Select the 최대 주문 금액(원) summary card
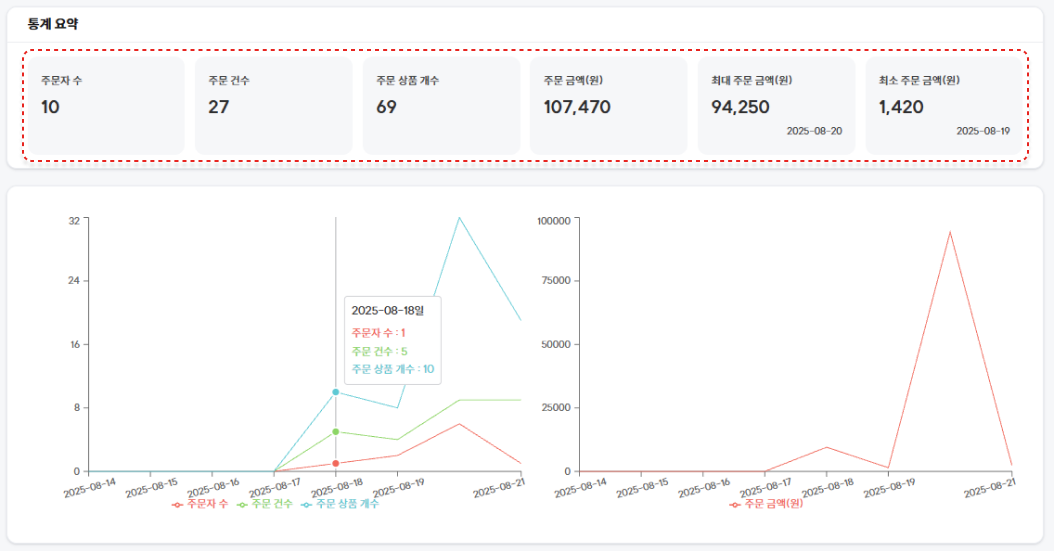The width and height of the screenshot is (1054, 551). pyautogui.click(x=776, y=106)
